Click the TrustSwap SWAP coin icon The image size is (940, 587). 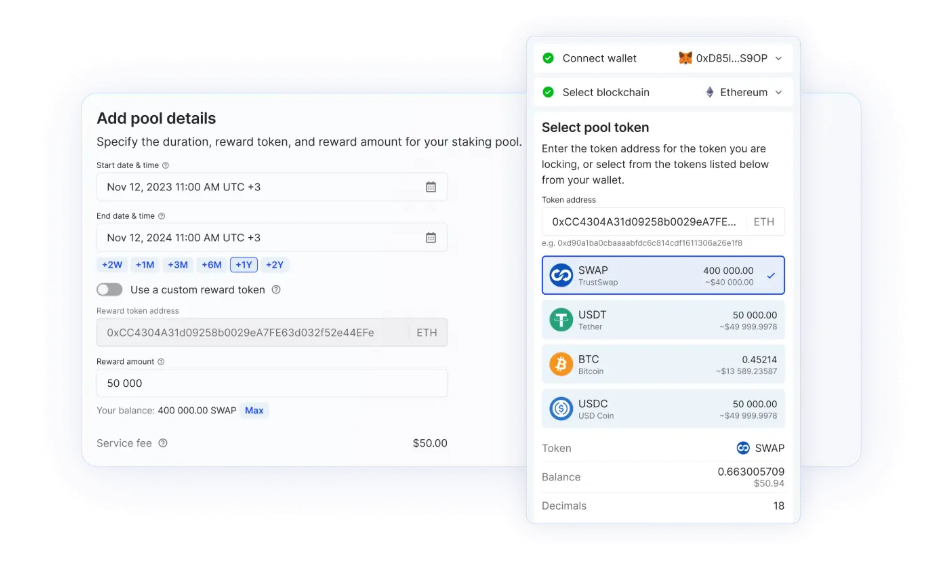coord(562,276)
